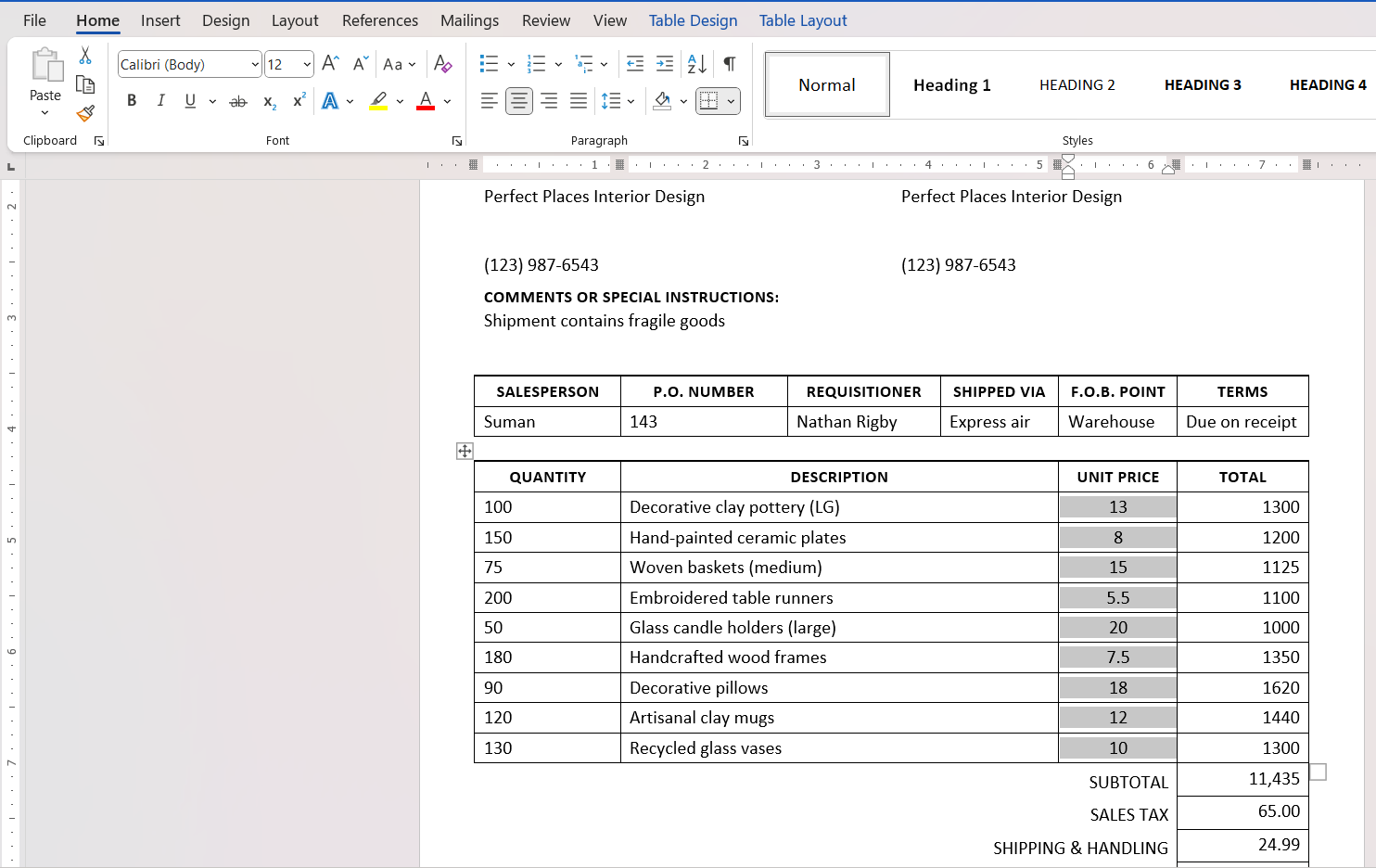
Task: Click the Cut scissors icon
Action: click(85, 57)
